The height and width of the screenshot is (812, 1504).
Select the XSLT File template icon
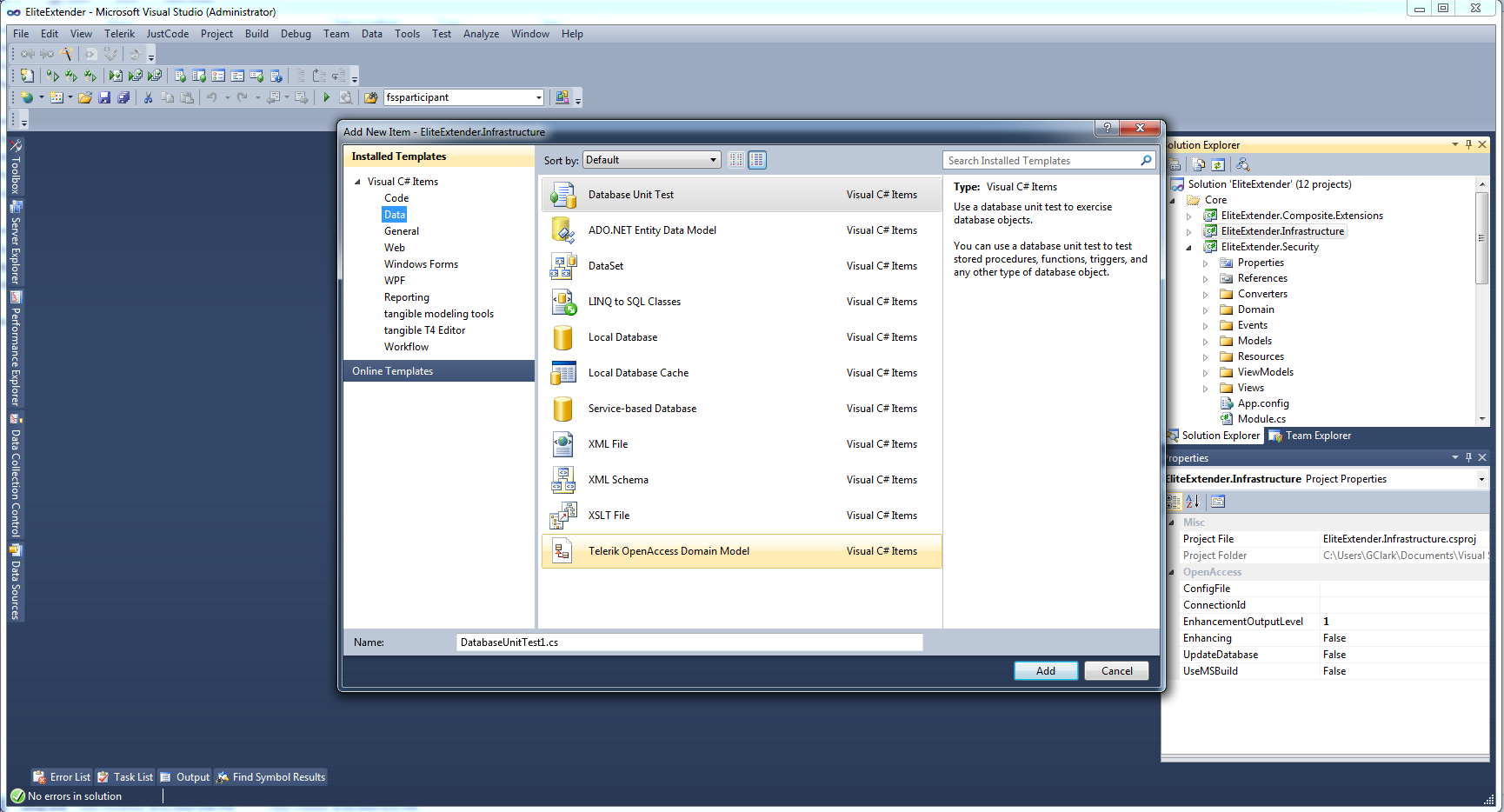pyautogui.click(x=563, y=516)
